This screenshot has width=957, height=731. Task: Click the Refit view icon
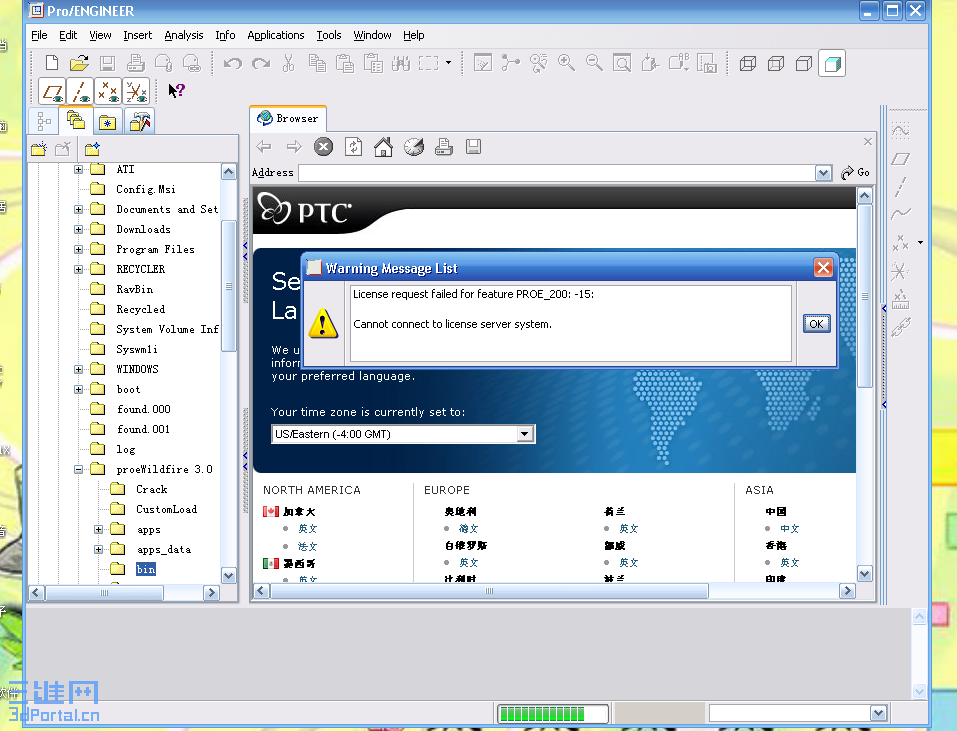tap(622, 63)
